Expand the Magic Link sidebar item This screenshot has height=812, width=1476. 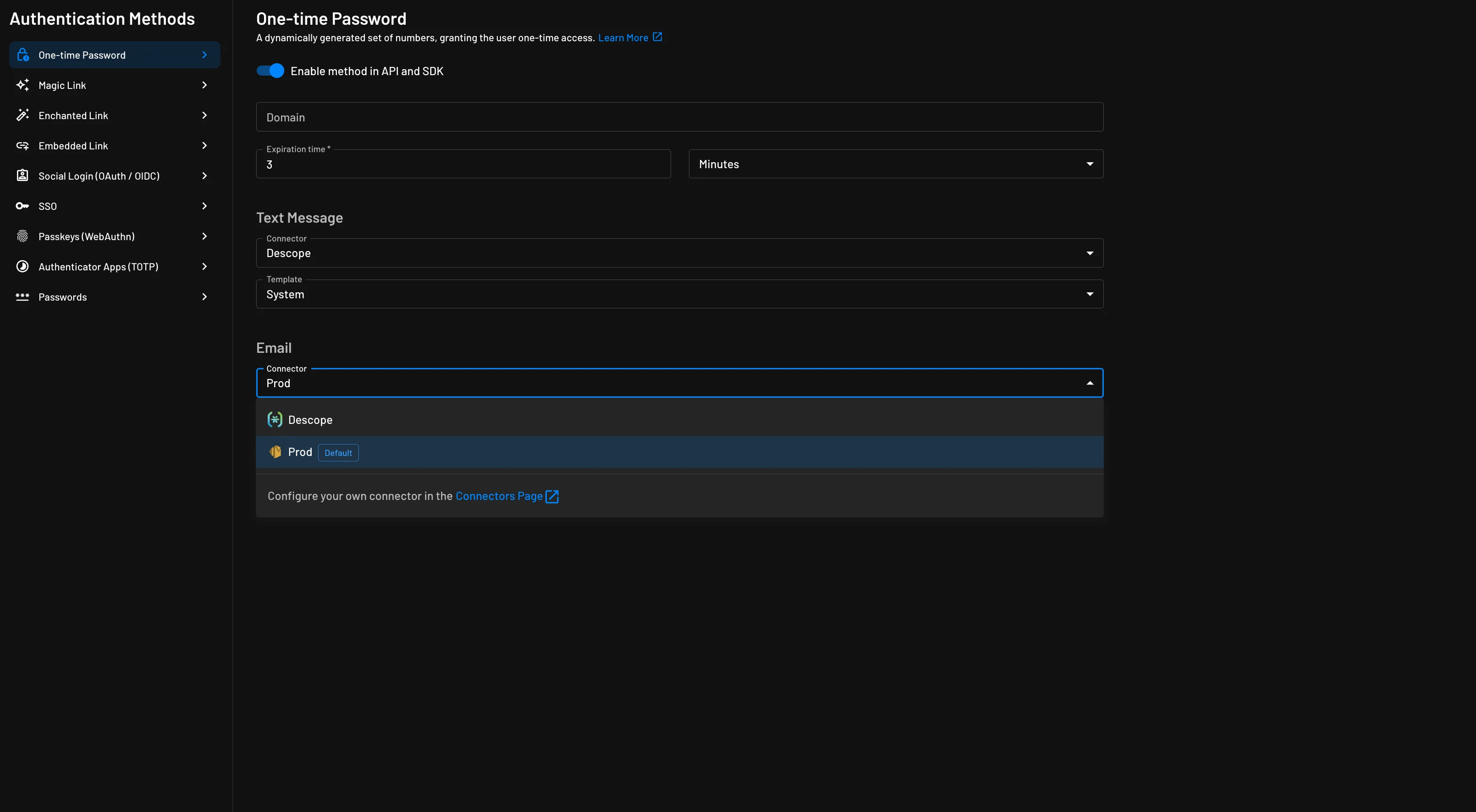pos(204,85)
